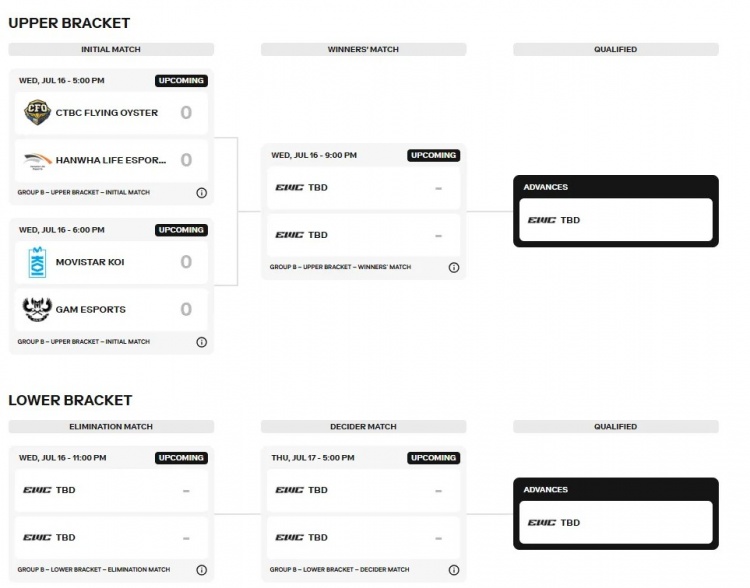Select the Elimination Match column header
This screenshot has height=588, width=750.
111,426
